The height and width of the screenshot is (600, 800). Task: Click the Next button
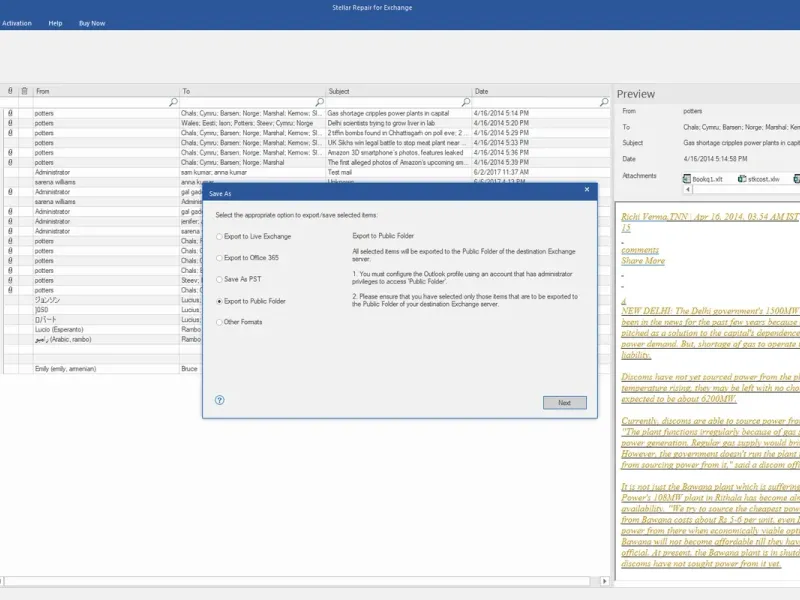(x=564, y=403)
